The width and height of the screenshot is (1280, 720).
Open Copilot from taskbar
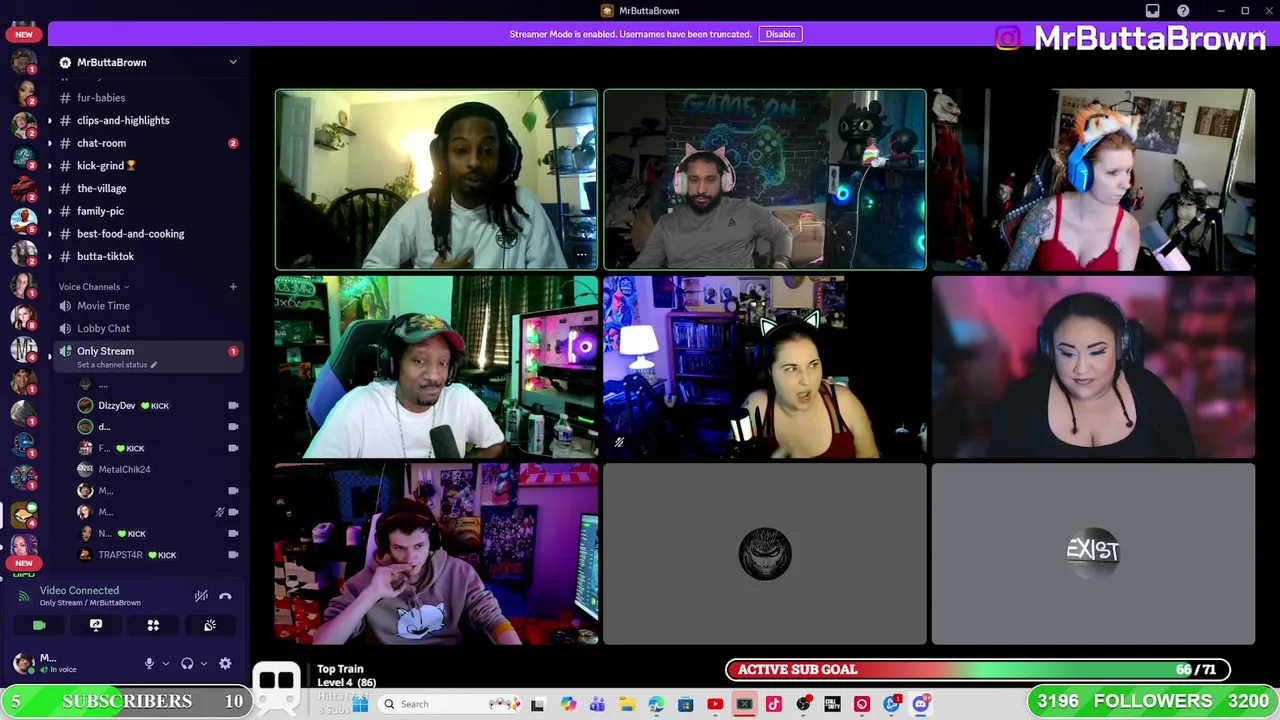pyautogui.click(x=568, y=704)
